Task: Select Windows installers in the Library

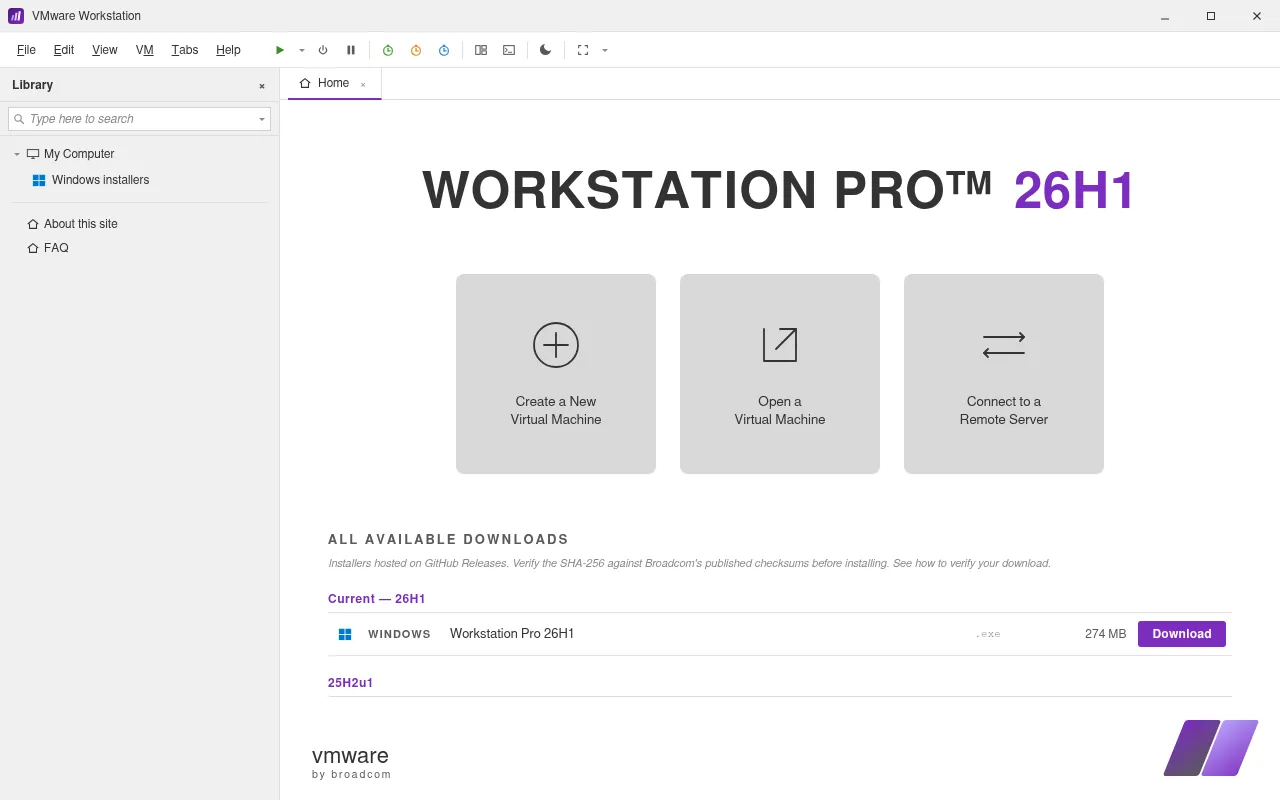Action: (x=100, y=180)
